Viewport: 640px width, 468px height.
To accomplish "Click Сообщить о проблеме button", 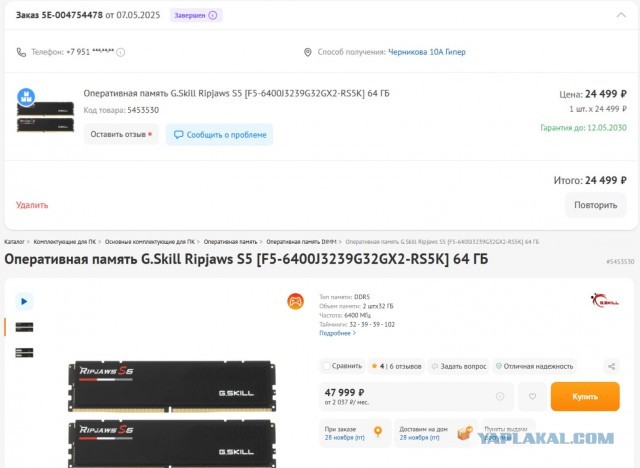I will pyautogui.click(x=220, y=135).
